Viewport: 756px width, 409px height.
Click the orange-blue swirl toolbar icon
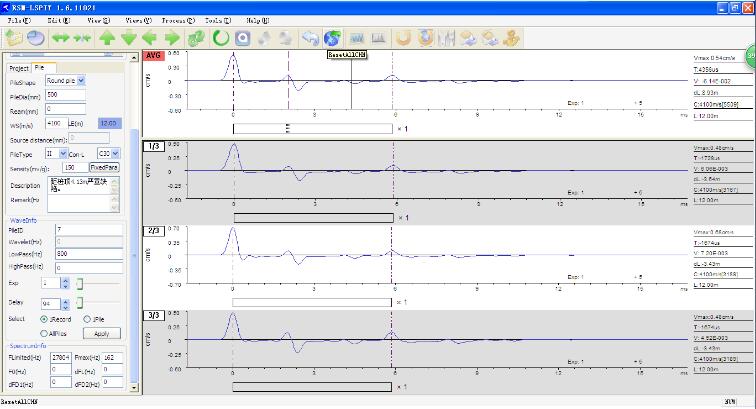click(425, 38)
